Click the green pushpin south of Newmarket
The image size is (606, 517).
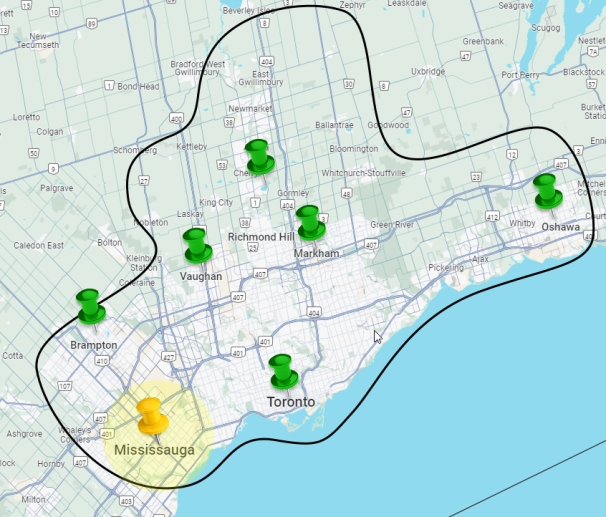[259, 156]
